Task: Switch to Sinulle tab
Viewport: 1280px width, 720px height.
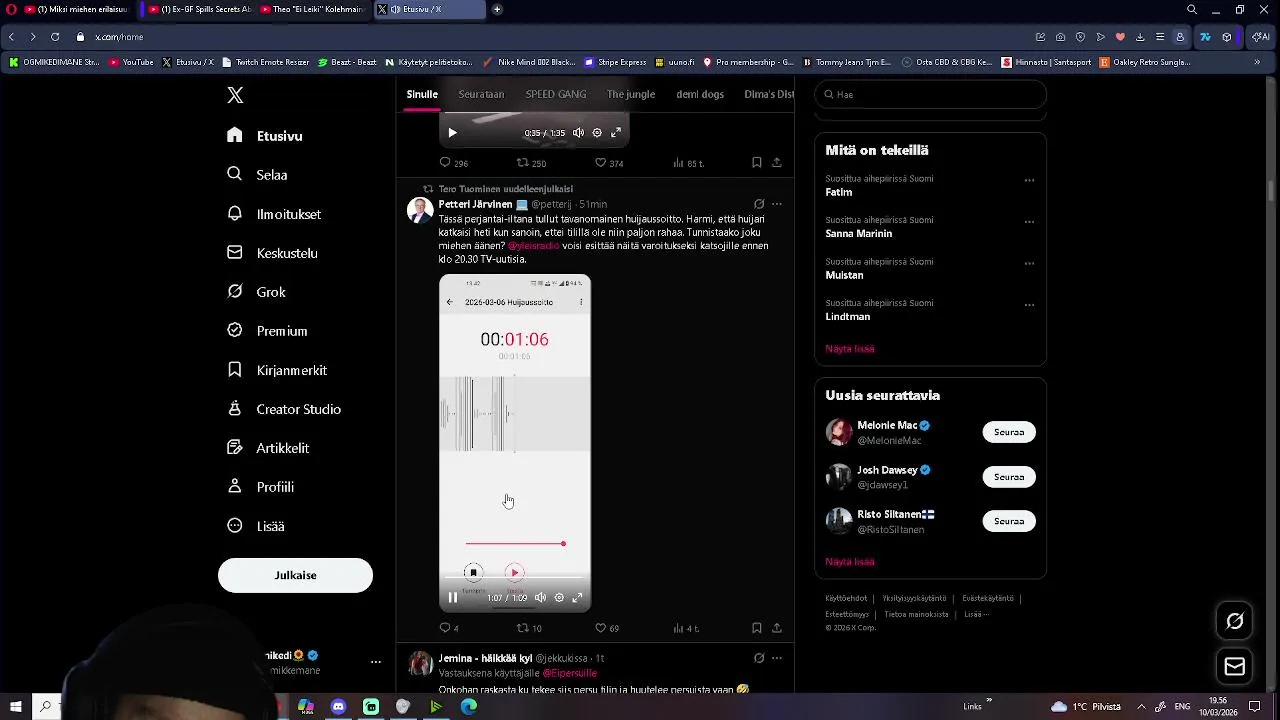Action: coord(422,94)
